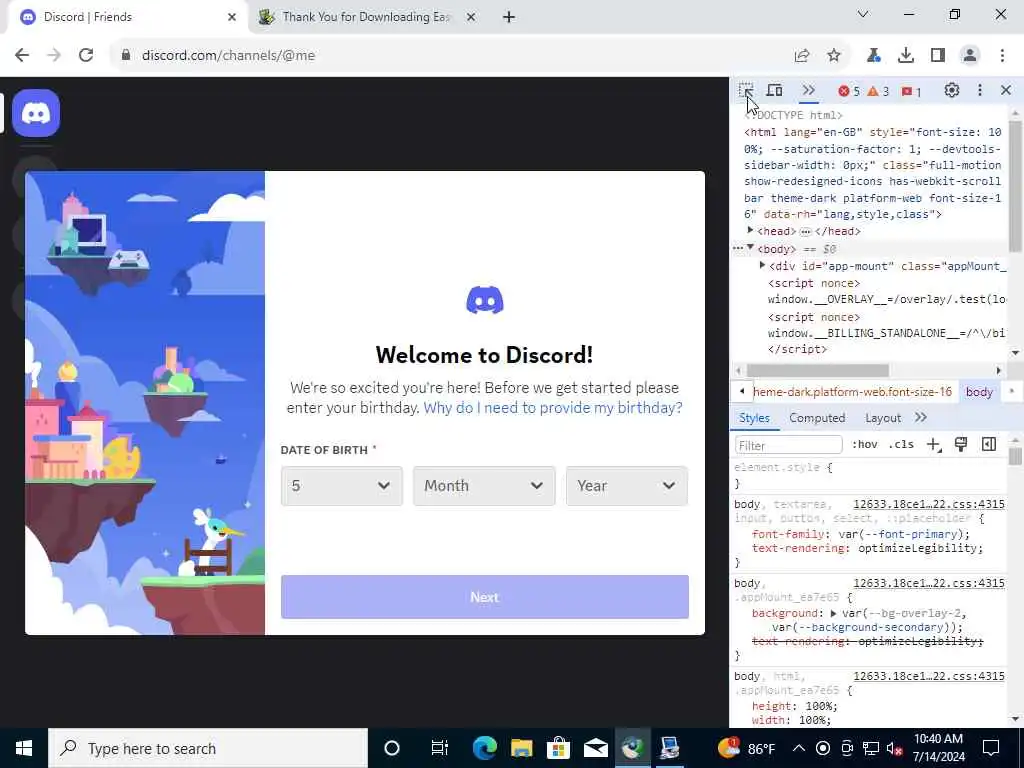Collapse the body element node

coord(750,248)
